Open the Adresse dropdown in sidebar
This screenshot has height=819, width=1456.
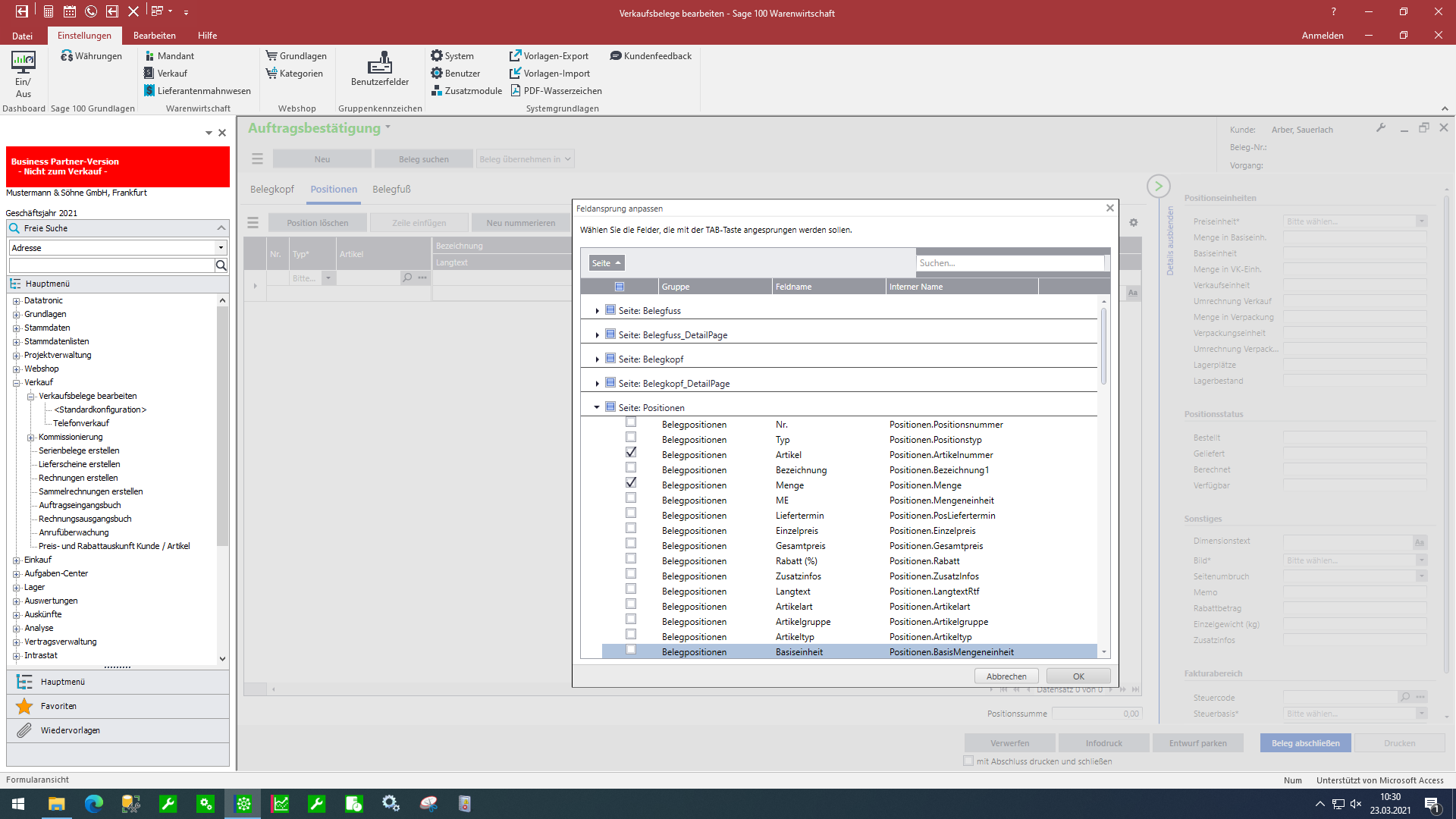pyautogui.click(x=221, y=248)
